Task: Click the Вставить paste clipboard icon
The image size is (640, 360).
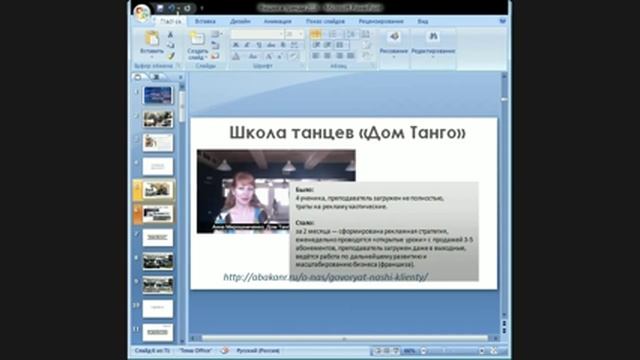Action: tap(152, 39)
